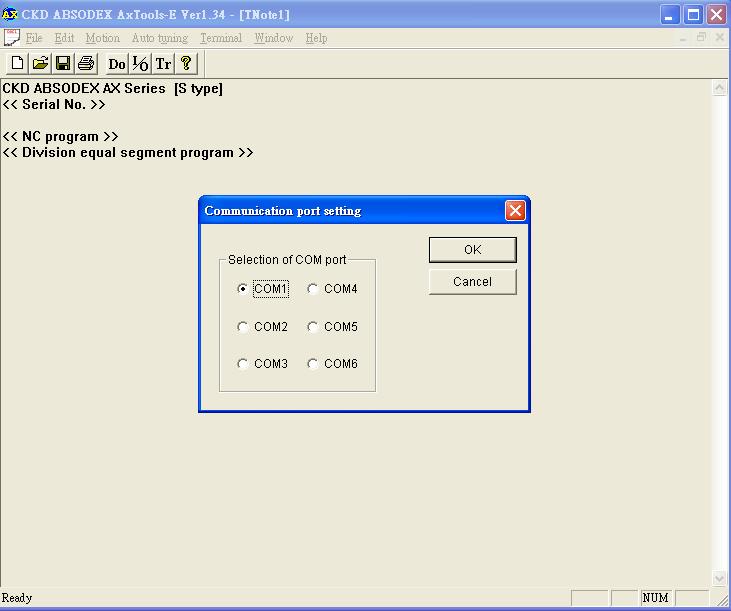731x611 pixels.
Task: Click the Save floppy disk icon
Action: [63, 64]
